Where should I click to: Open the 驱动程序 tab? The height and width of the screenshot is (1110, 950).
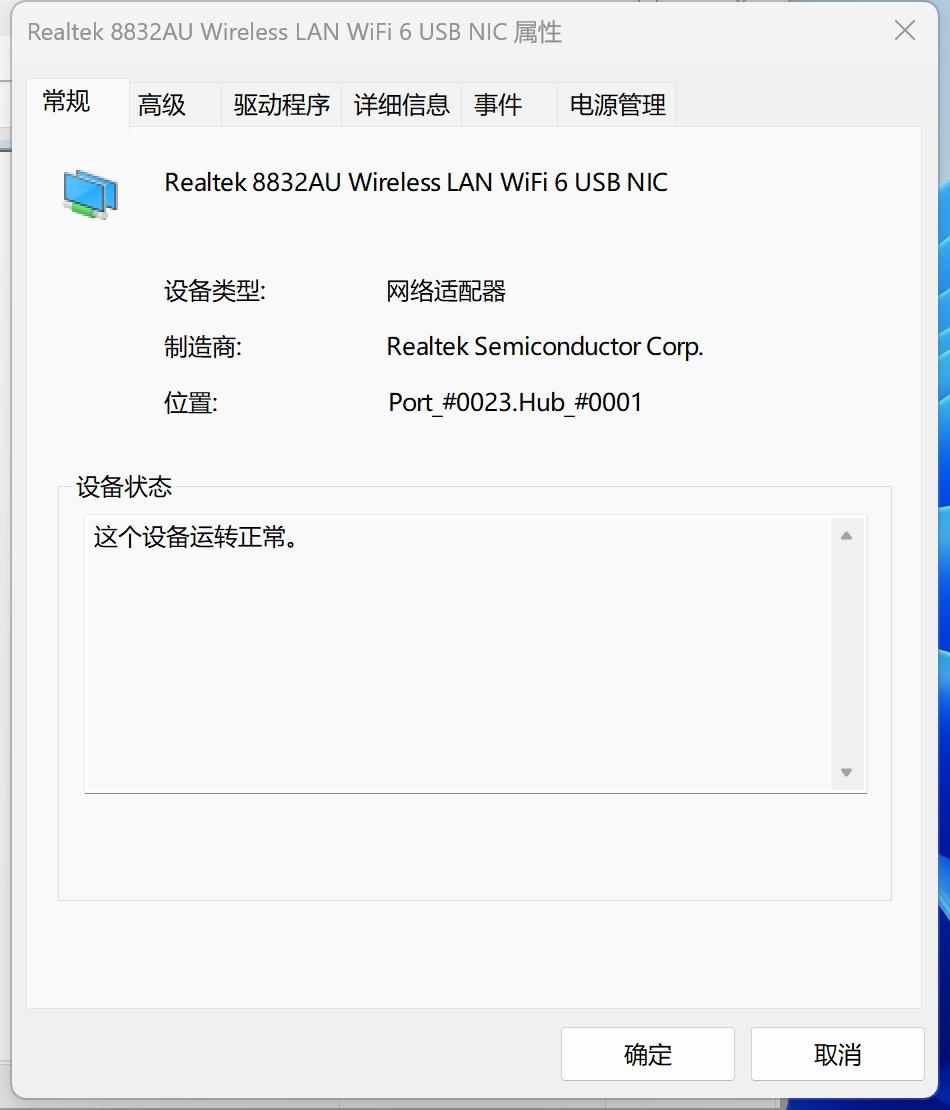click(281, 105)
